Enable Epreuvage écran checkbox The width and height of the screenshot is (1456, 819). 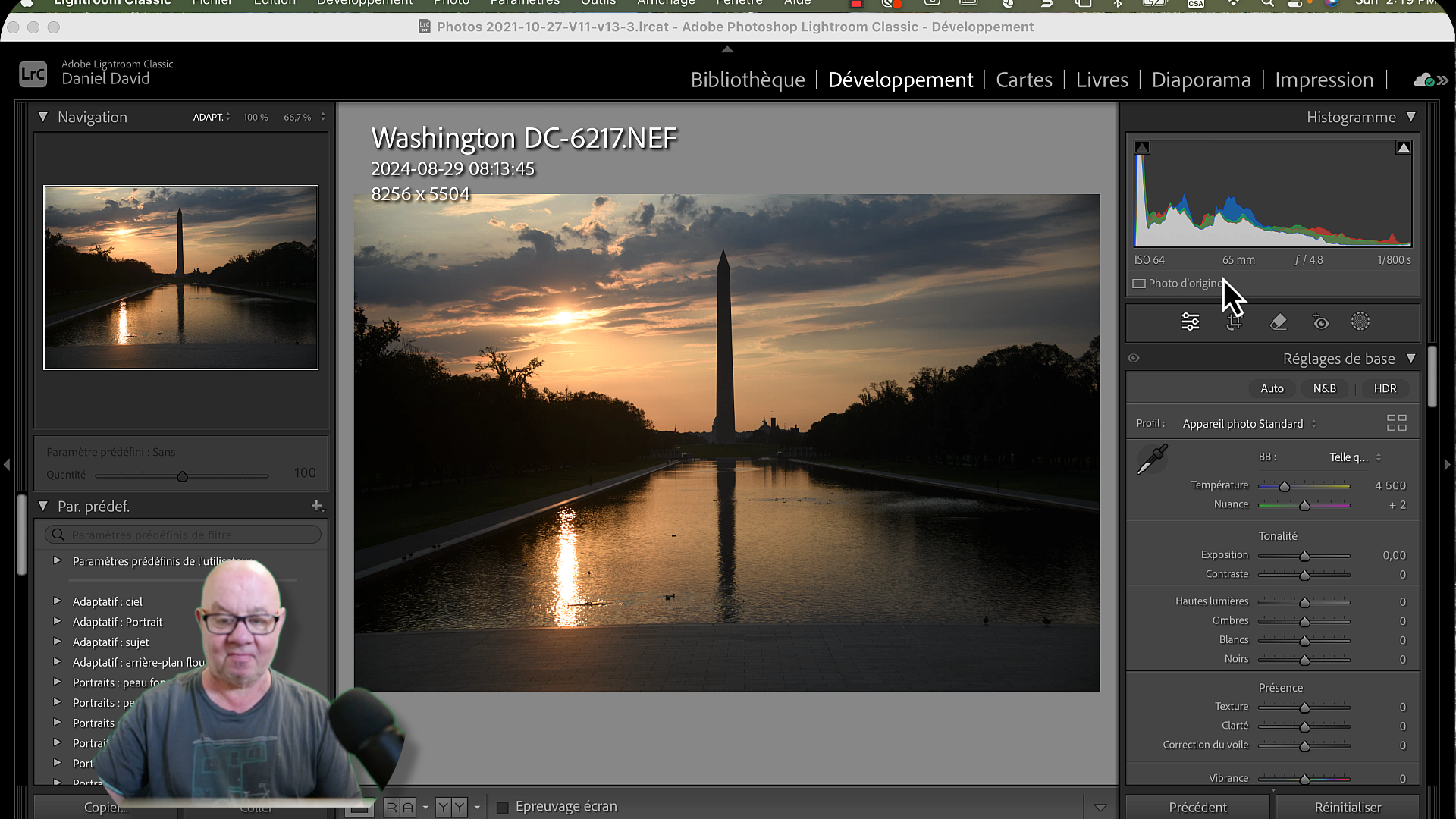[502, 807]
